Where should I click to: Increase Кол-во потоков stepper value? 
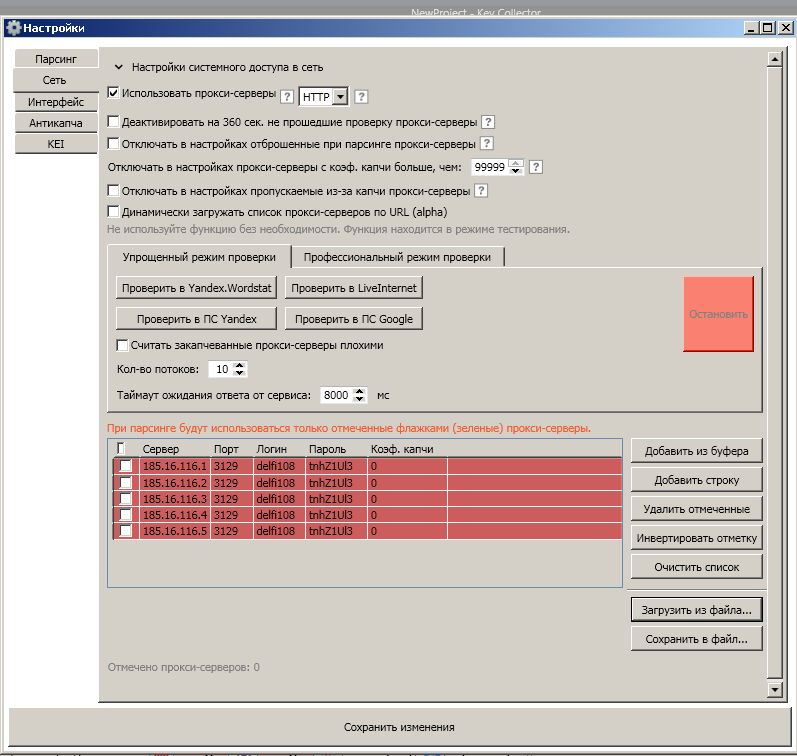click(239, 366)
